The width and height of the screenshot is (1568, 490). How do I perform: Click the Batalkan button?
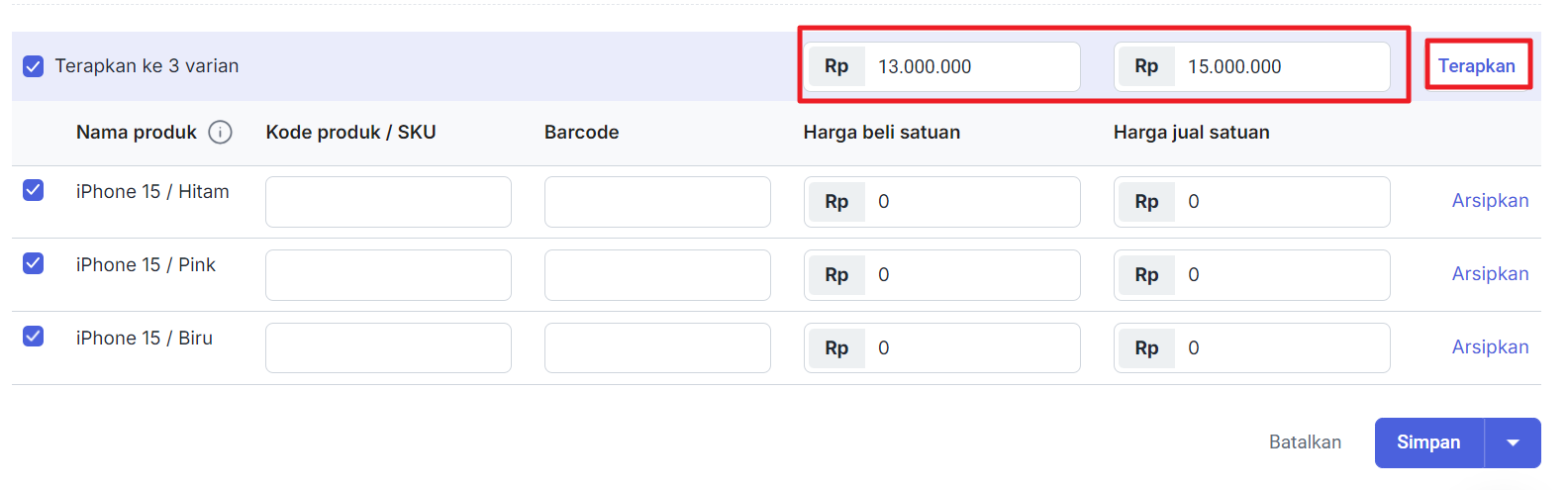pyautogui.click(x=1305, y=442)
